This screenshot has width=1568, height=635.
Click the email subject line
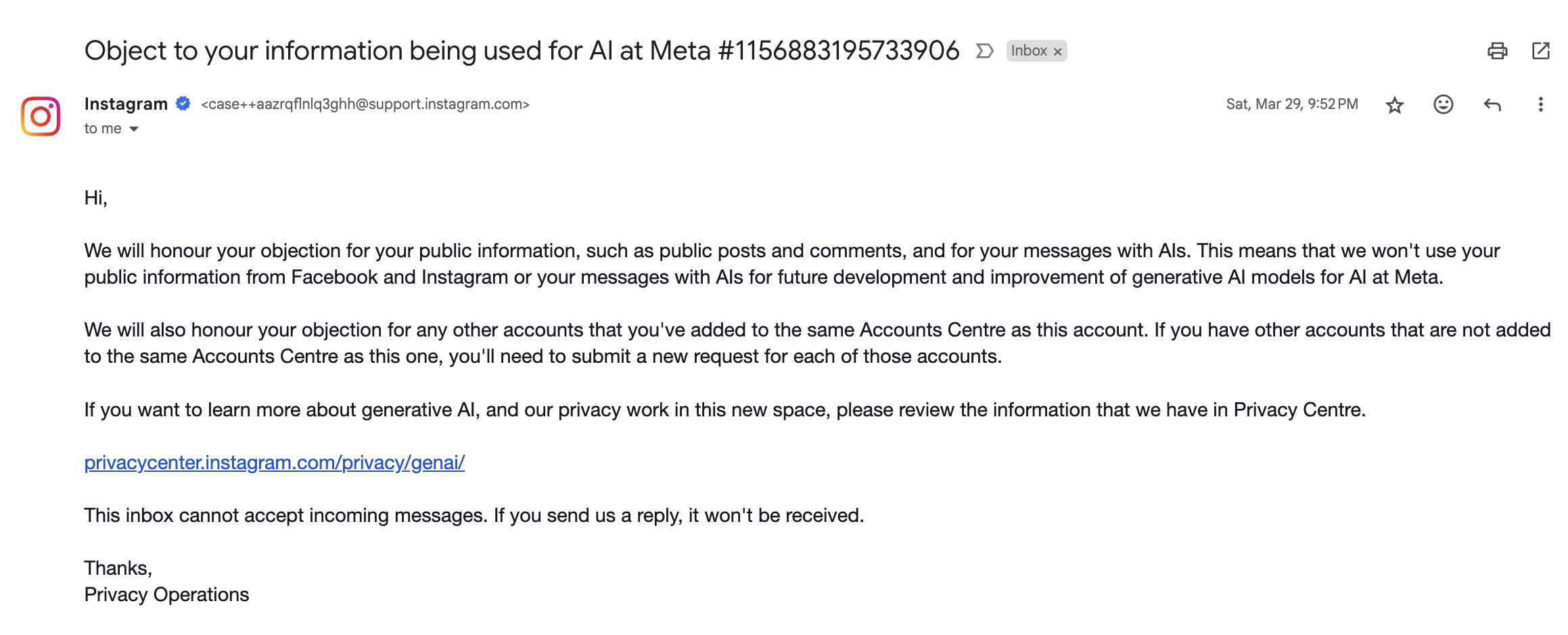tap(521, 51)
